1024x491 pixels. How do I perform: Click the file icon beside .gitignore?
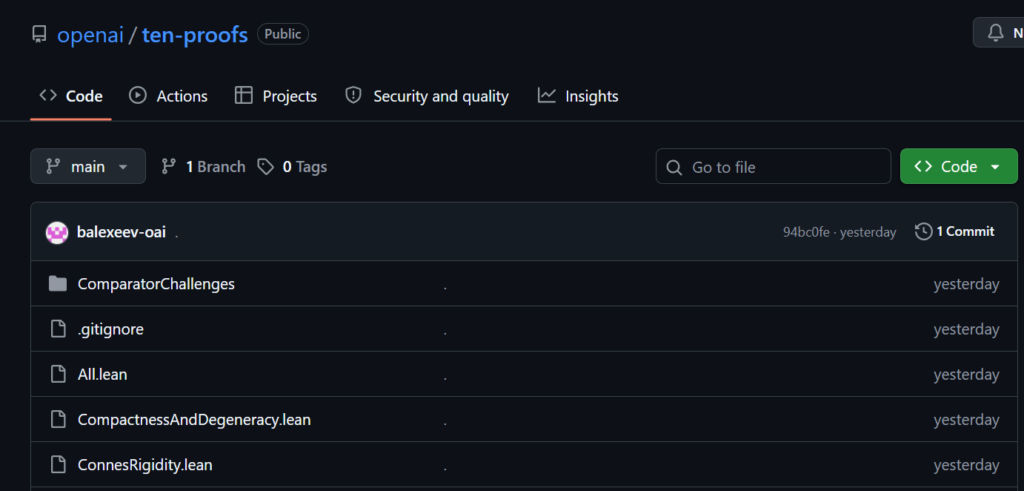(x=58, y=330)
